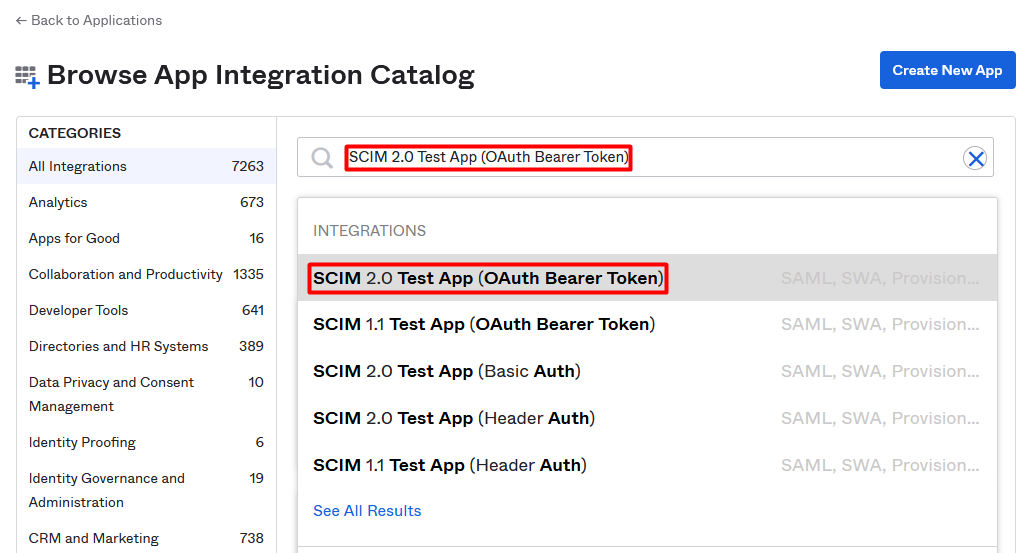This screenshot has height=553, width=1030.
Task: Focus the integration search text box
Action: click(x=650, y=158)
